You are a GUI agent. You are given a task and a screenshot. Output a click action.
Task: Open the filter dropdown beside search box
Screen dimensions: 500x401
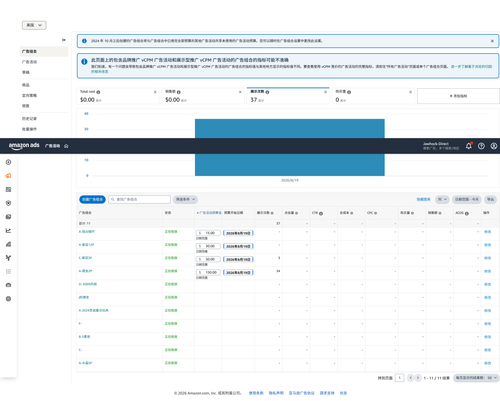click(x=185, y=199)
